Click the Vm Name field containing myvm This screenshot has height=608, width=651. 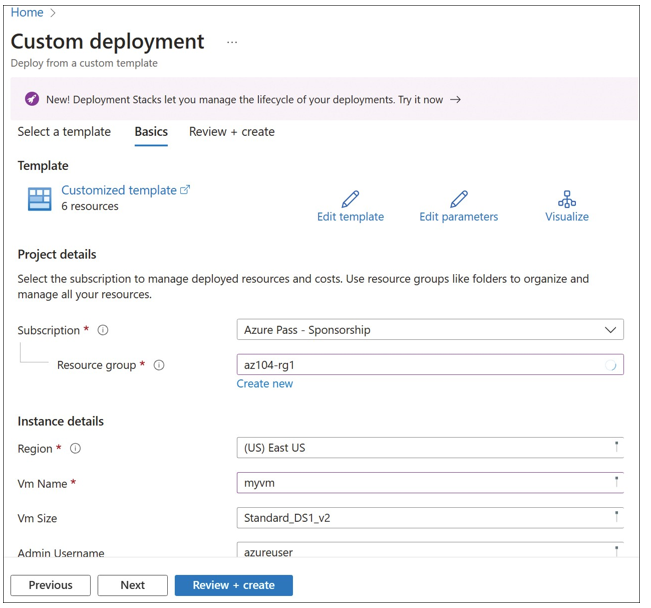pyautogui.click(x=430, y=483)
